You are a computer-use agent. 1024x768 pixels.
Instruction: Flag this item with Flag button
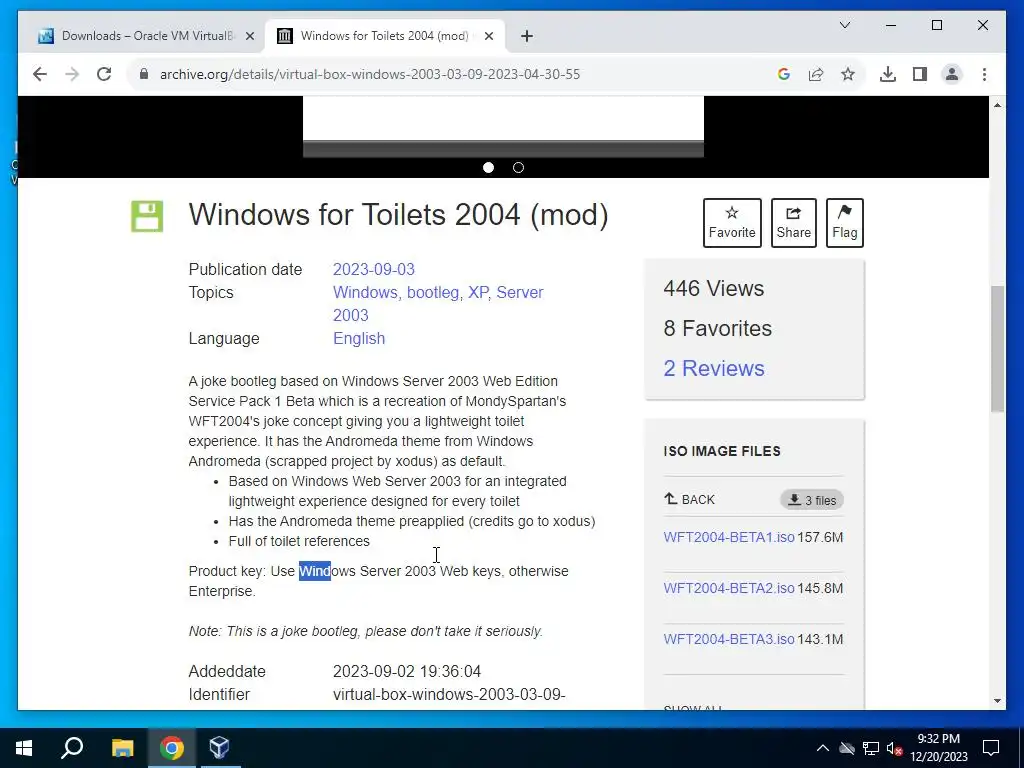click(844, 223)
